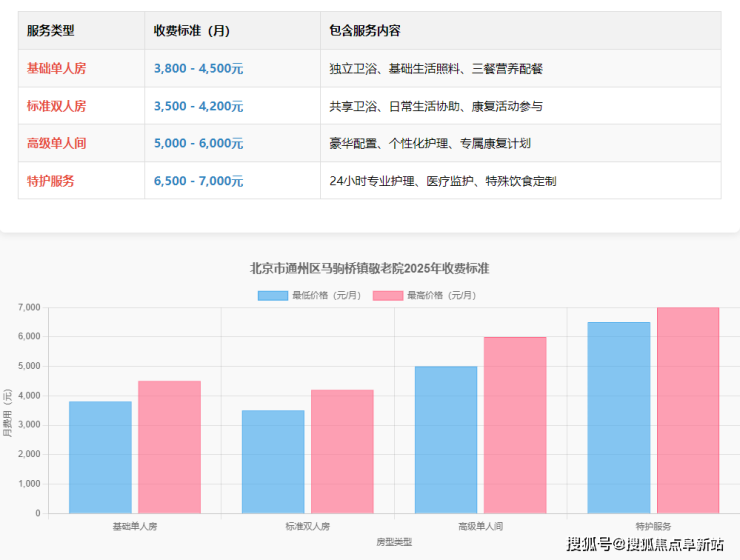Click 高级单人间 in the table's first column

tap(56, 143)
